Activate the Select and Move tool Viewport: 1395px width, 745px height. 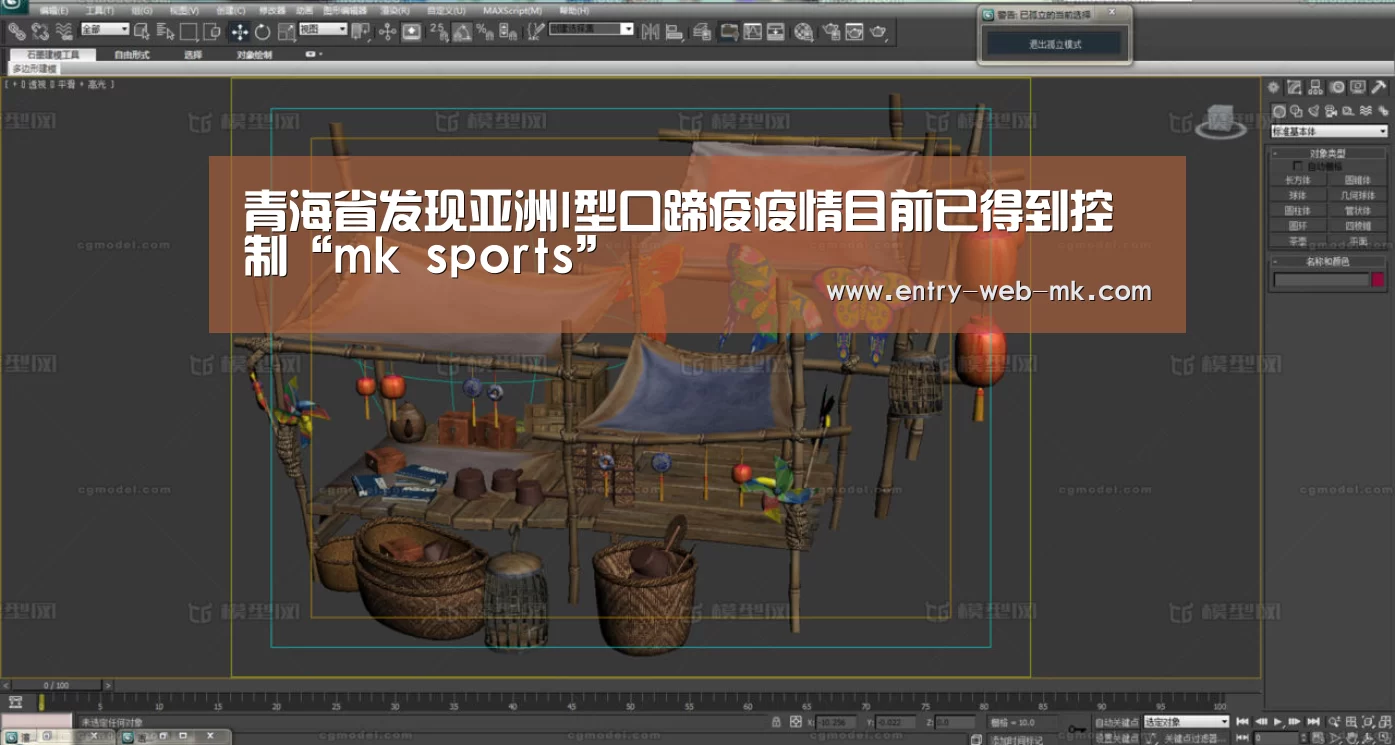[239, 31]
